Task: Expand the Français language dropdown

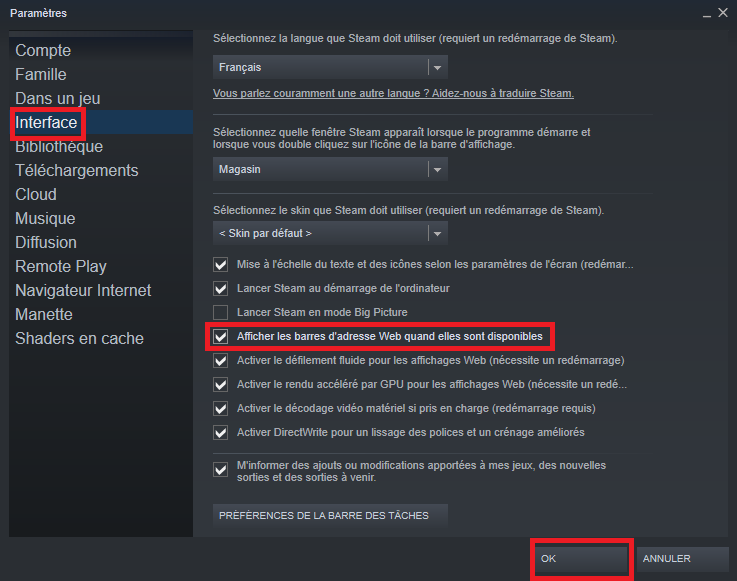Action: point(330,67)
